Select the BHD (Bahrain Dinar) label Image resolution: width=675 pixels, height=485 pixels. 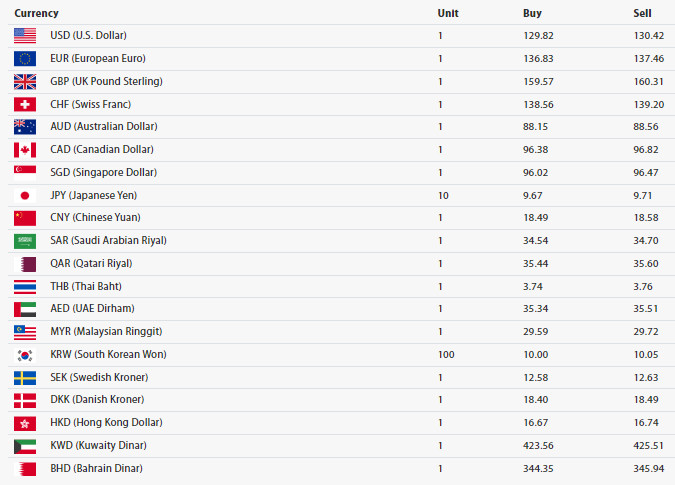[x=96, y=468]
